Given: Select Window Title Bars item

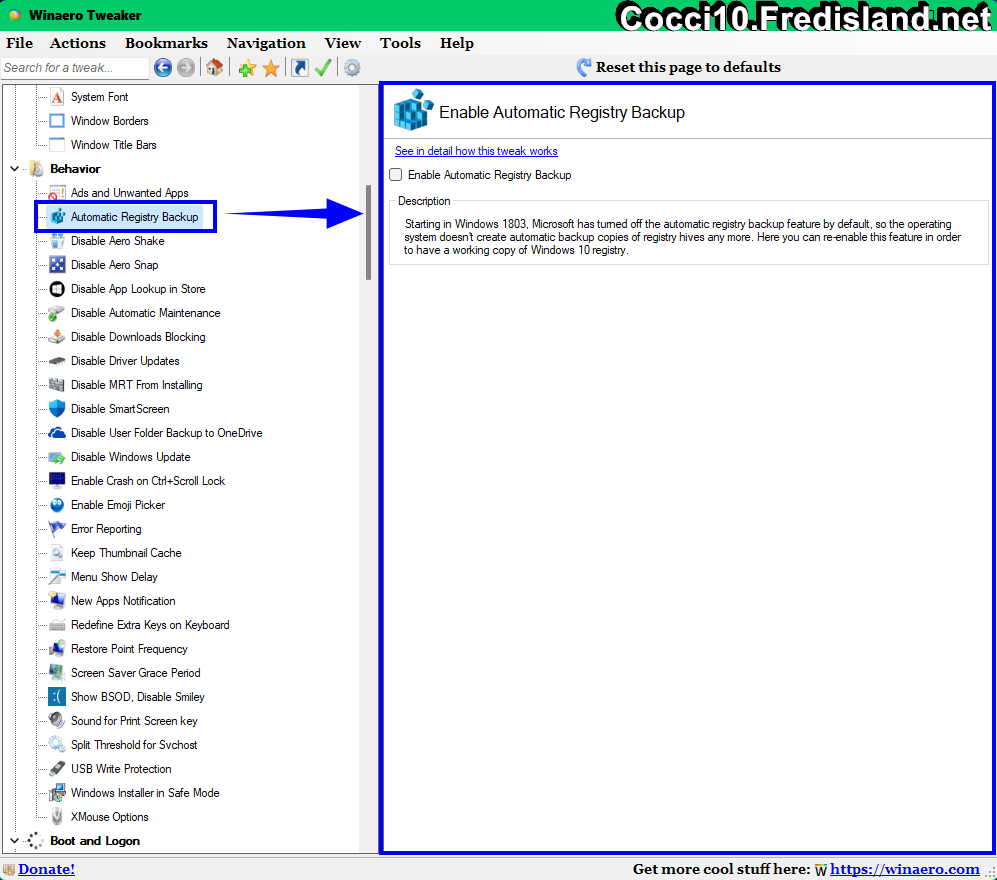Looking at the screenshot, I should click(x=113, y=145).
